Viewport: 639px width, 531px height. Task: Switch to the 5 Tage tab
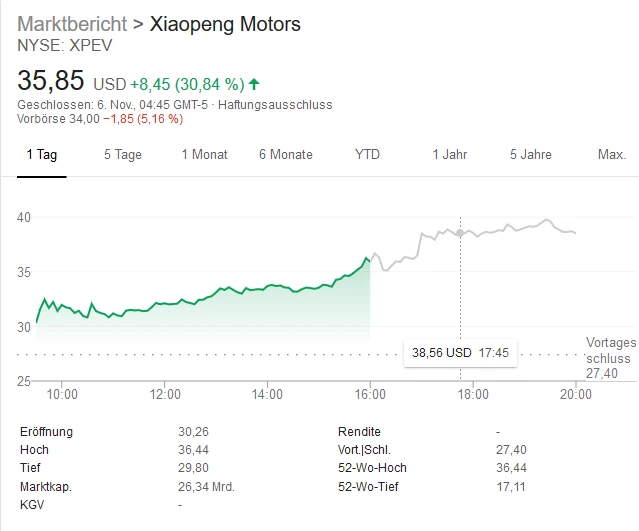[122, 155]
